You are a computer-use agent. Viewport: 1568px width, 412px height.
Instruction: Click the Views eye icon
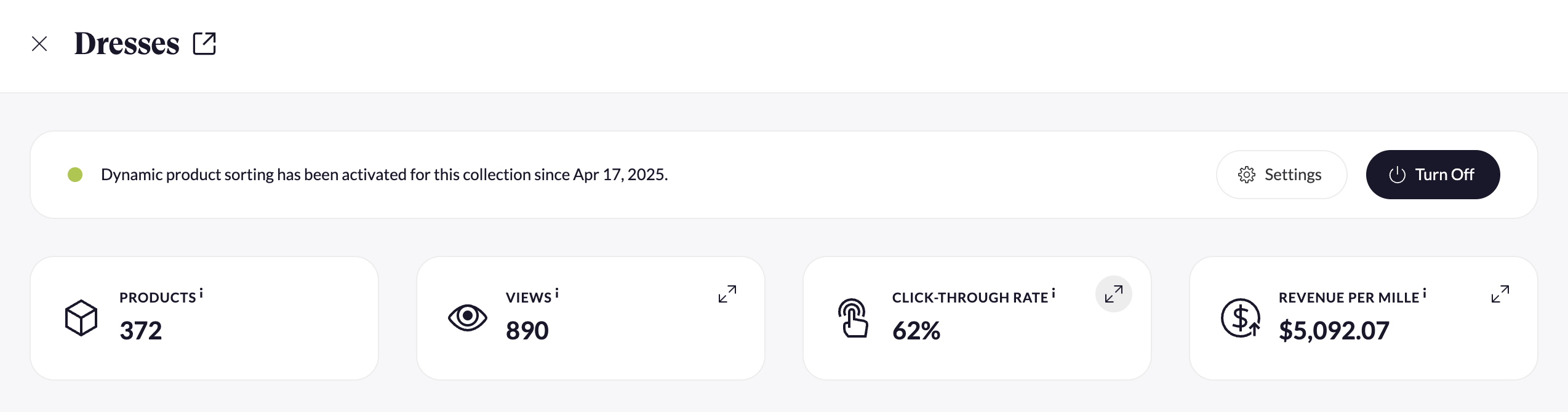point(468,318)
